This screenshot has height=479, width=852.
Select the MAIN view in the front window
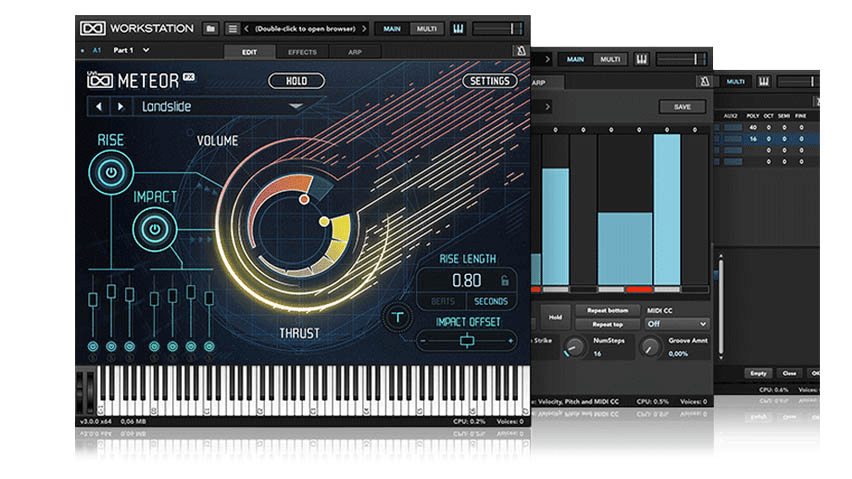coord(392,29)
